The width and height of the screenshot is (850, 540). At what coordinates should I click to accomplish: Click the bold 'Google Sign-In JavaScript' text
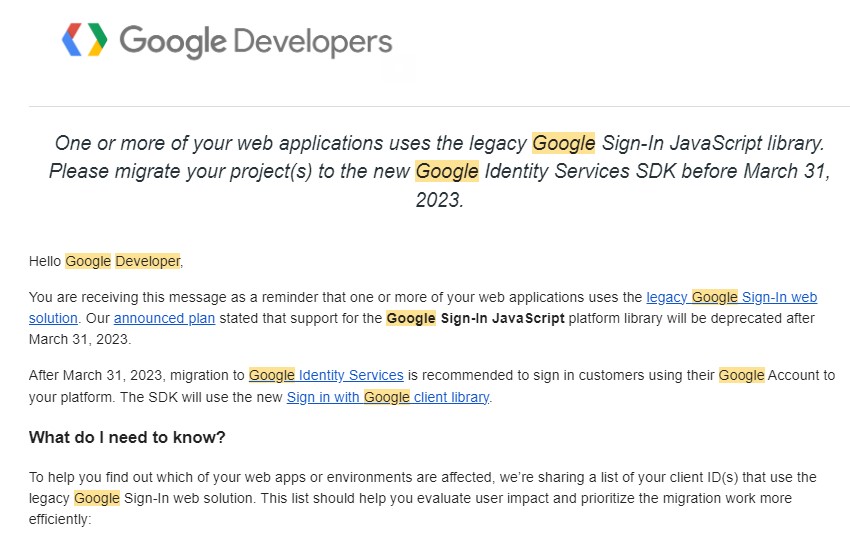(x=475, y=318)
